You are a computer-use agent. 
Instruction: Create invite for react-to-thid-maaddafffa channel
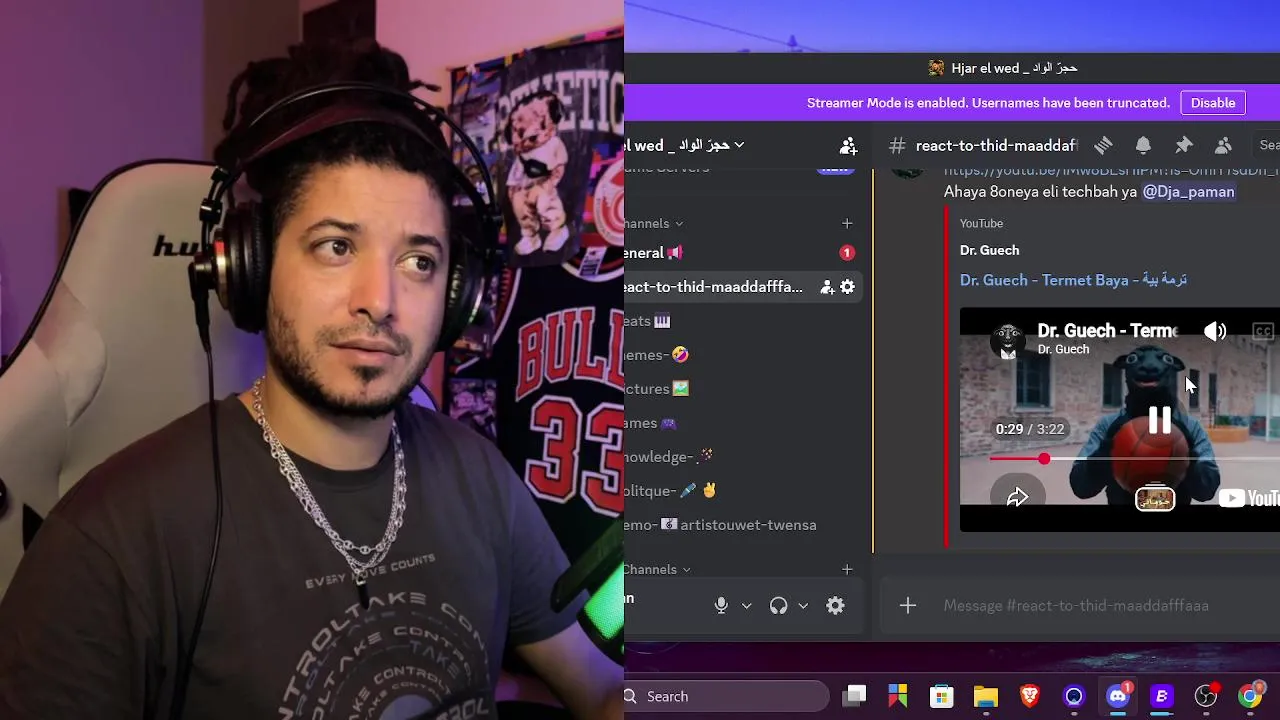tap(827, 287)
